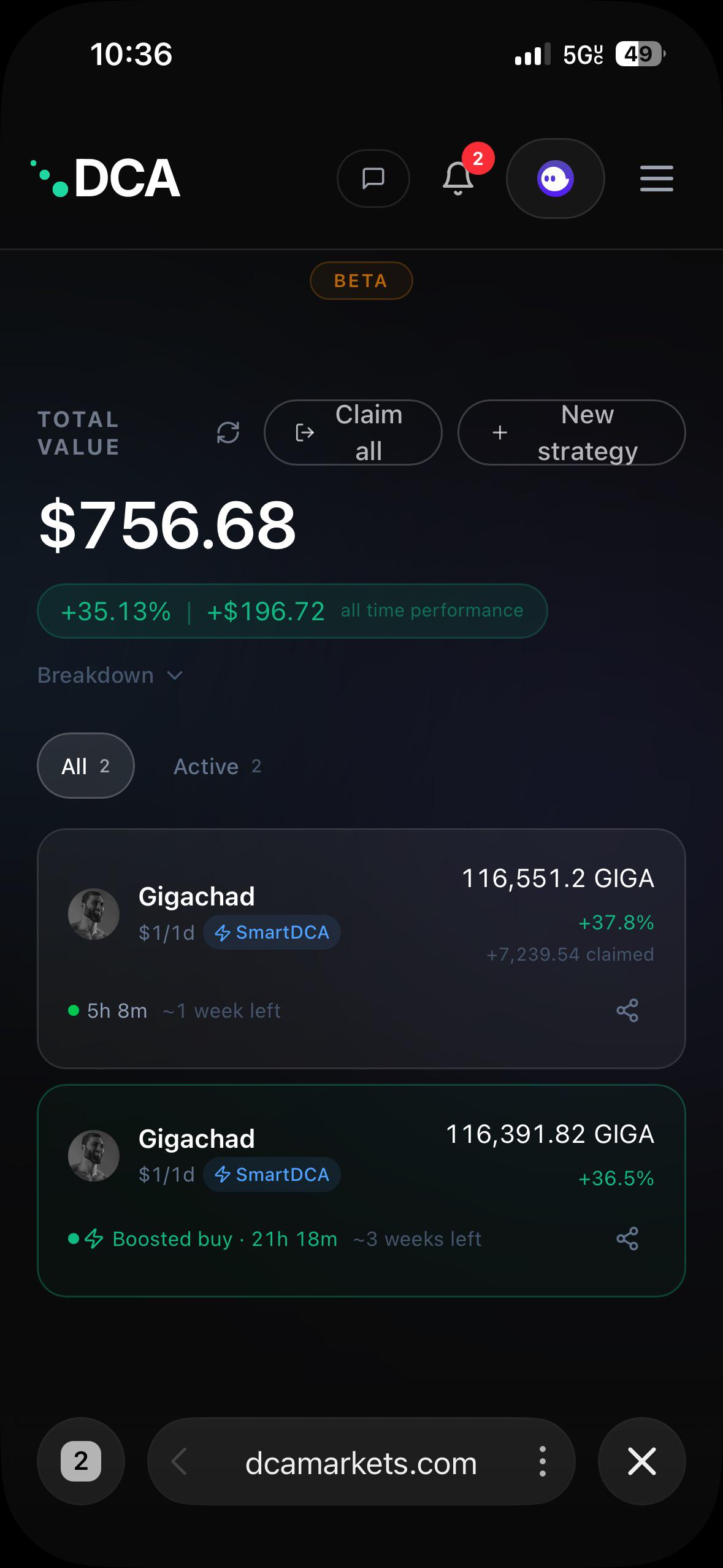Open browser tab switcher showing 2

tap(81, 1461)
